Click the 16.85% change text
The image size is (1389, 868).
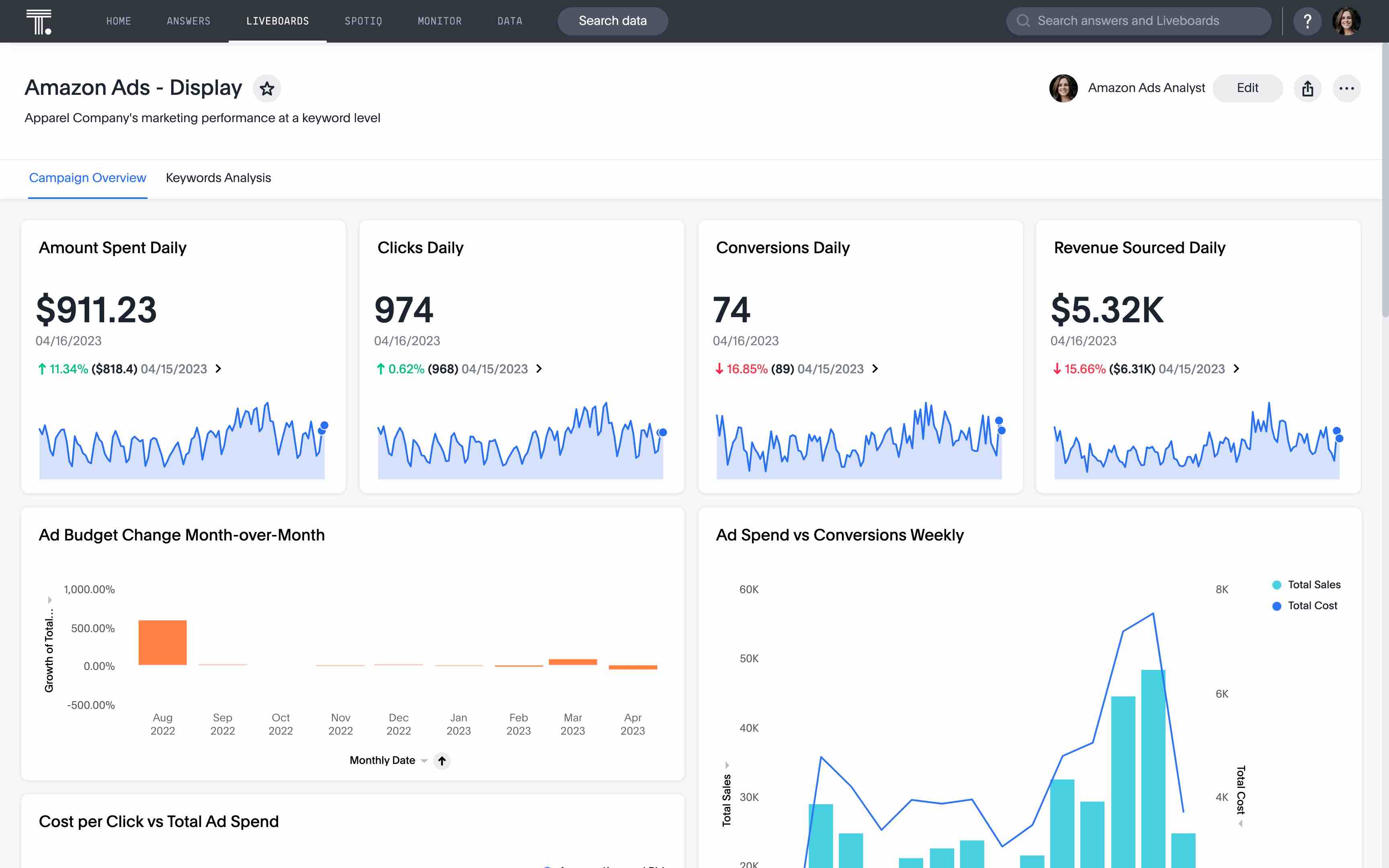pos(747,369)
